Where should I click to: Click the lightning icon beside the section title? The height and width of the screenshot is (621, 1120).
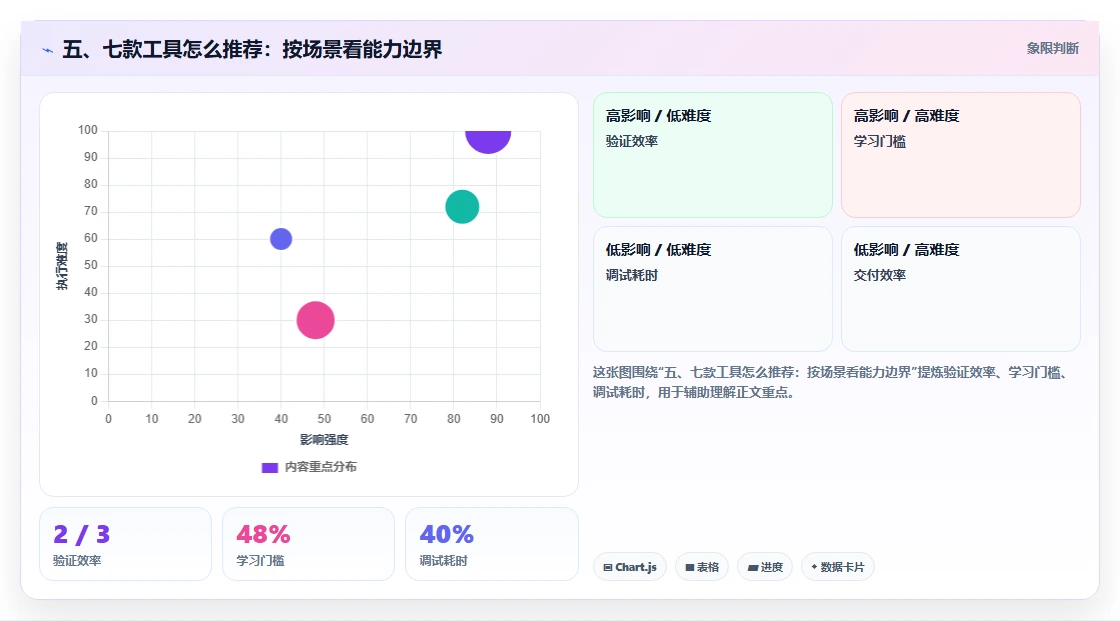point(48,50)
